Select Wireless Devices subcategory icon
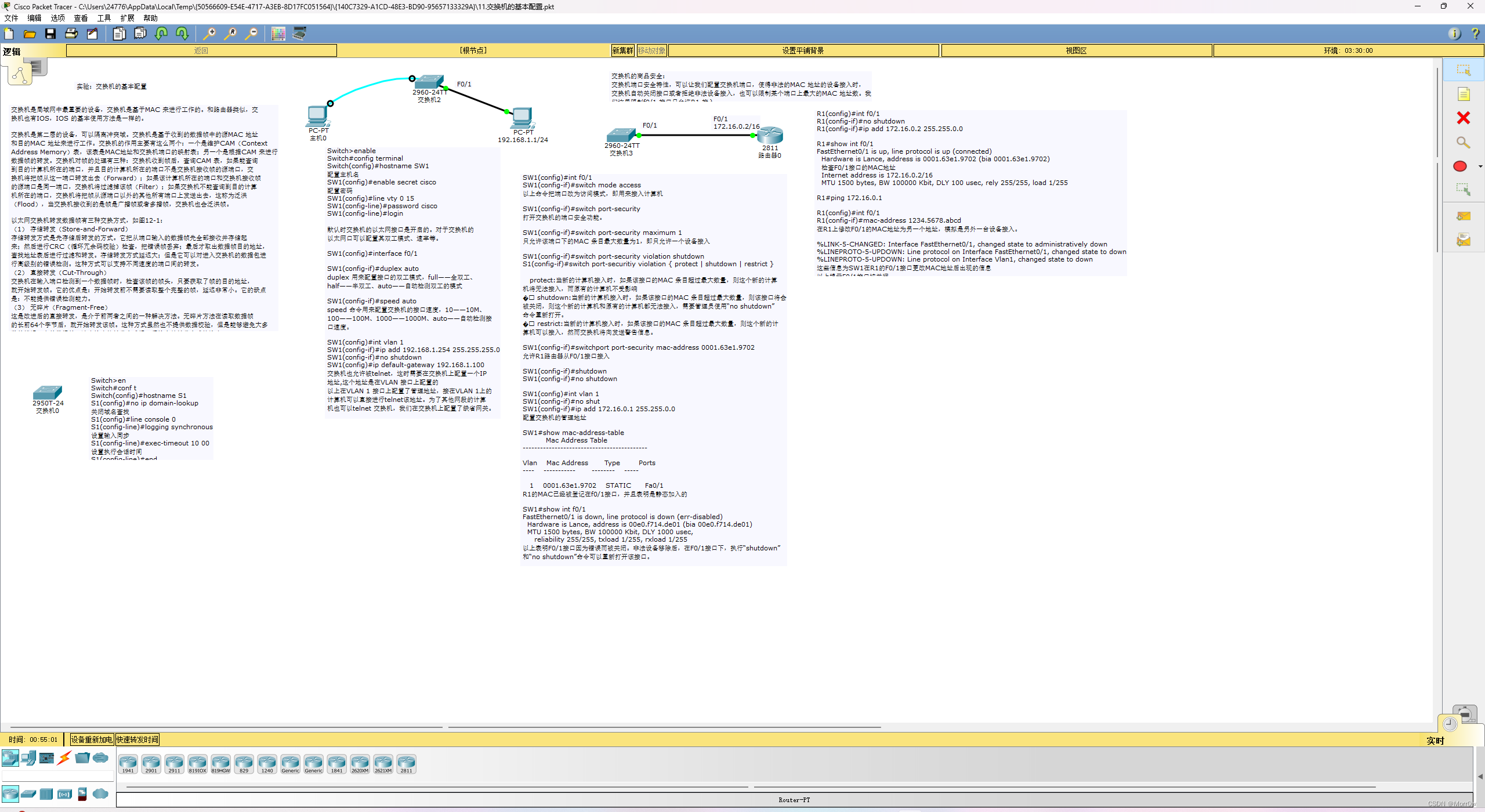 pos(64,793)
